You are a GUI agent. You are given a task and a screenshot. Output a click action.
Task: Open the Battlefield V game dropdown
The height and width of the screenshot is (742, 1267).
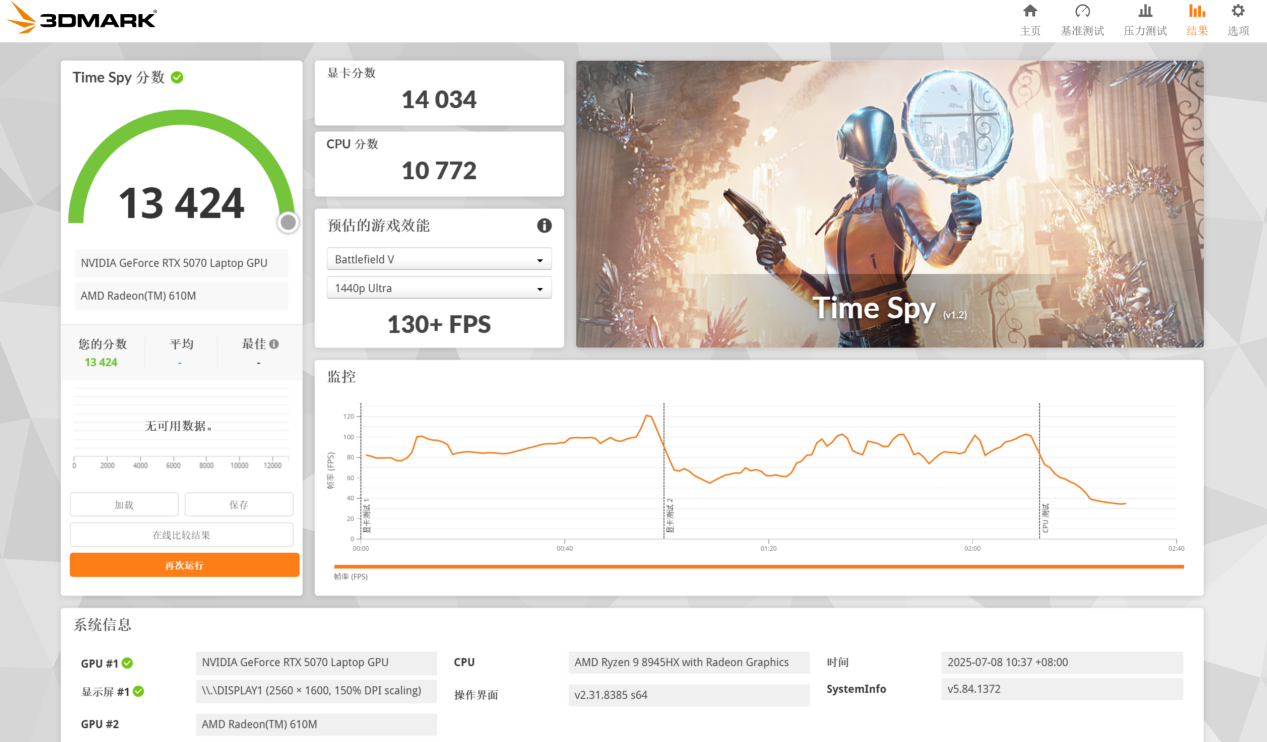[439, 259]
